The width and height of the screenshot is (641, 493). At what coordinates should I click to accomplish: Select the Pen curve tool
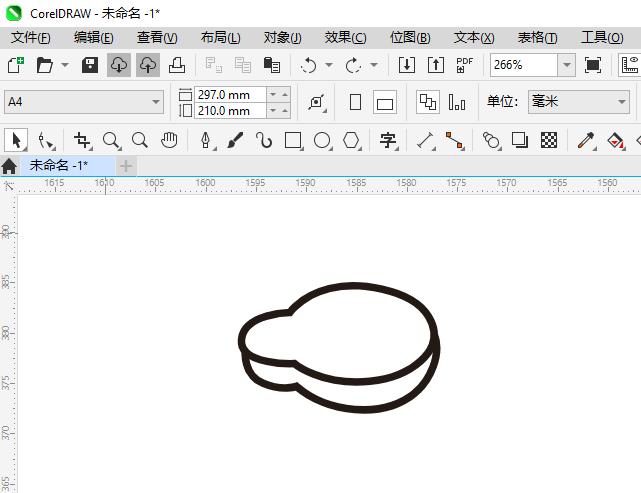[x=206, y=141]
